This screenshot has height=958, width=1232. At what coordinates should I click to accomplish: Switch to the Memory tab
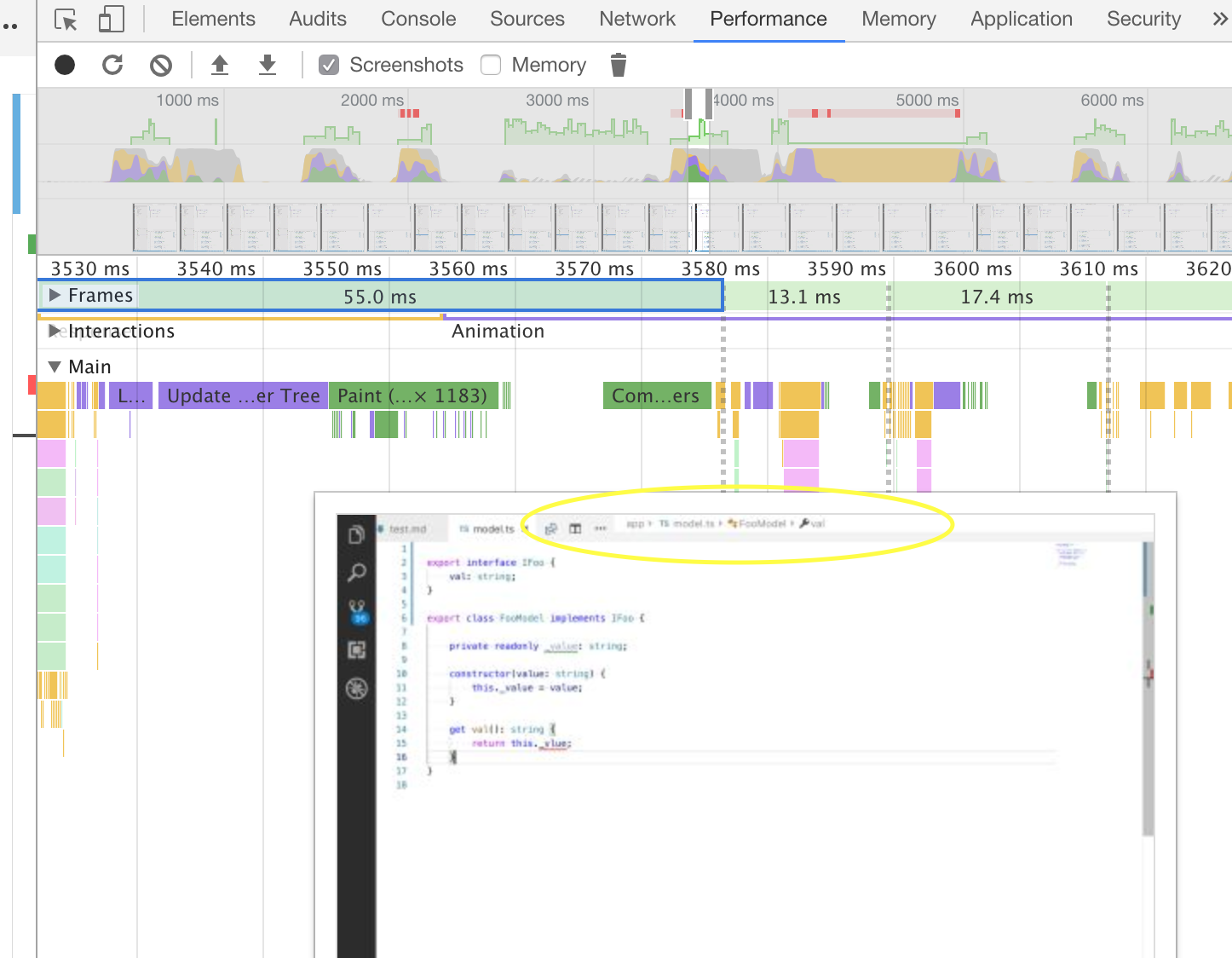[x=898, y=19]
